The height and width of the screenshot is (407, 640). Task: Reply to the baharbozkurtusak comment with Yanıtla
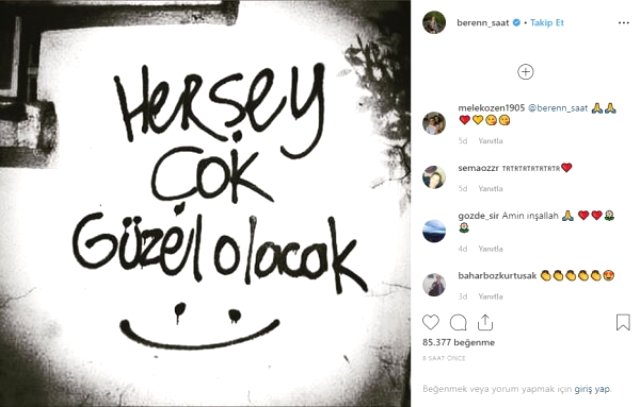[x=491, y=296]
